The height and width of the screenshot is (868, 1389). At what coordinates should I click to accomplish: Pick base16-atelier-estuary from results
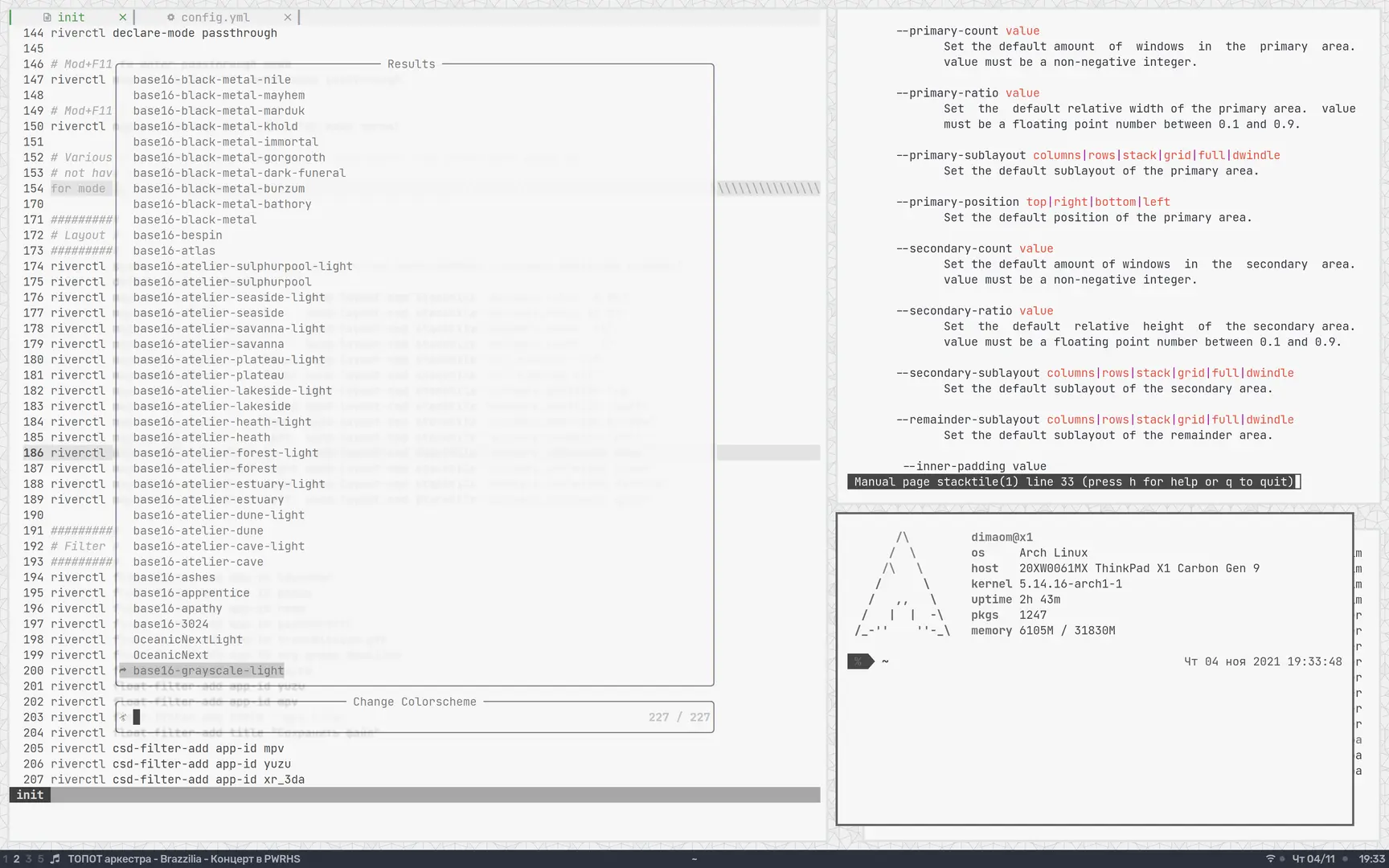(208, 499)
